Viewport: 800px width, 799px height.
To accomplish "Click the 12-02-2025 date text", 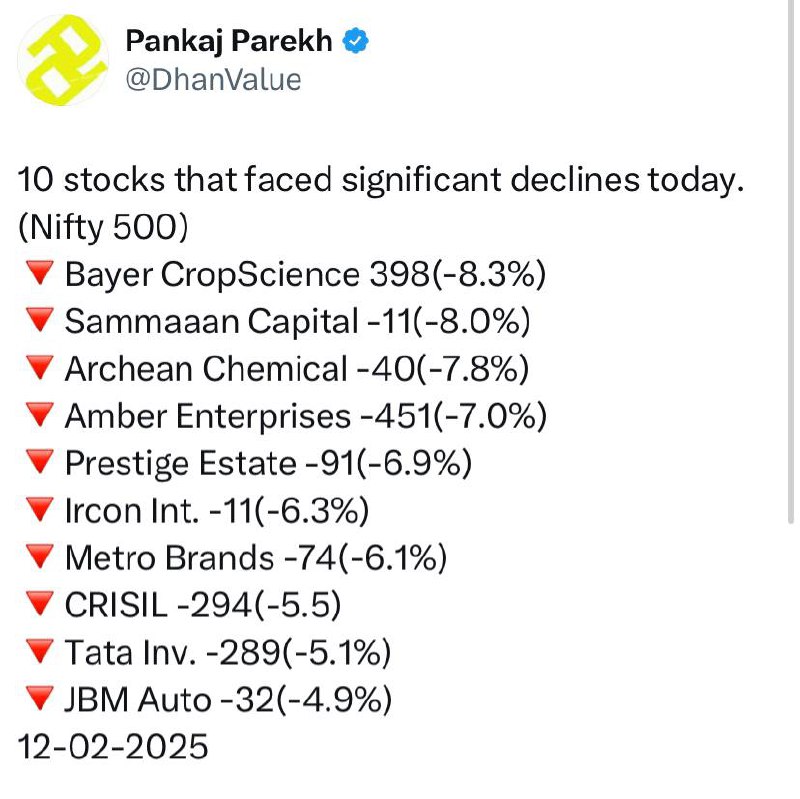I will [x=113, y=746].
